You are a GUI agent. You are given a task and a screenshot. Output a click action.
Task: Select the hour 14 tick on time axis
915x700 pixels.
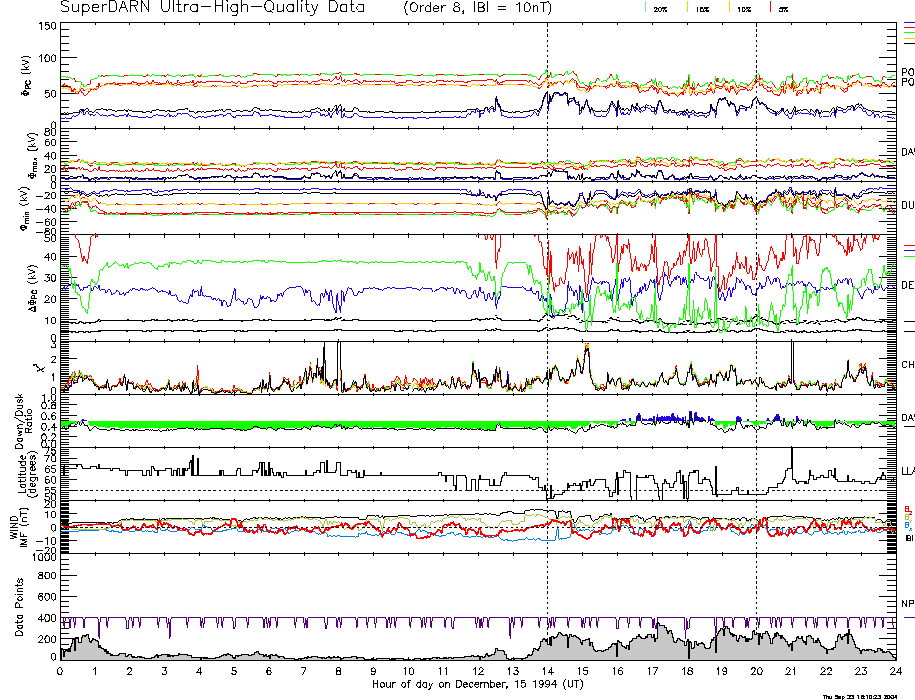(x=547, y=672)
